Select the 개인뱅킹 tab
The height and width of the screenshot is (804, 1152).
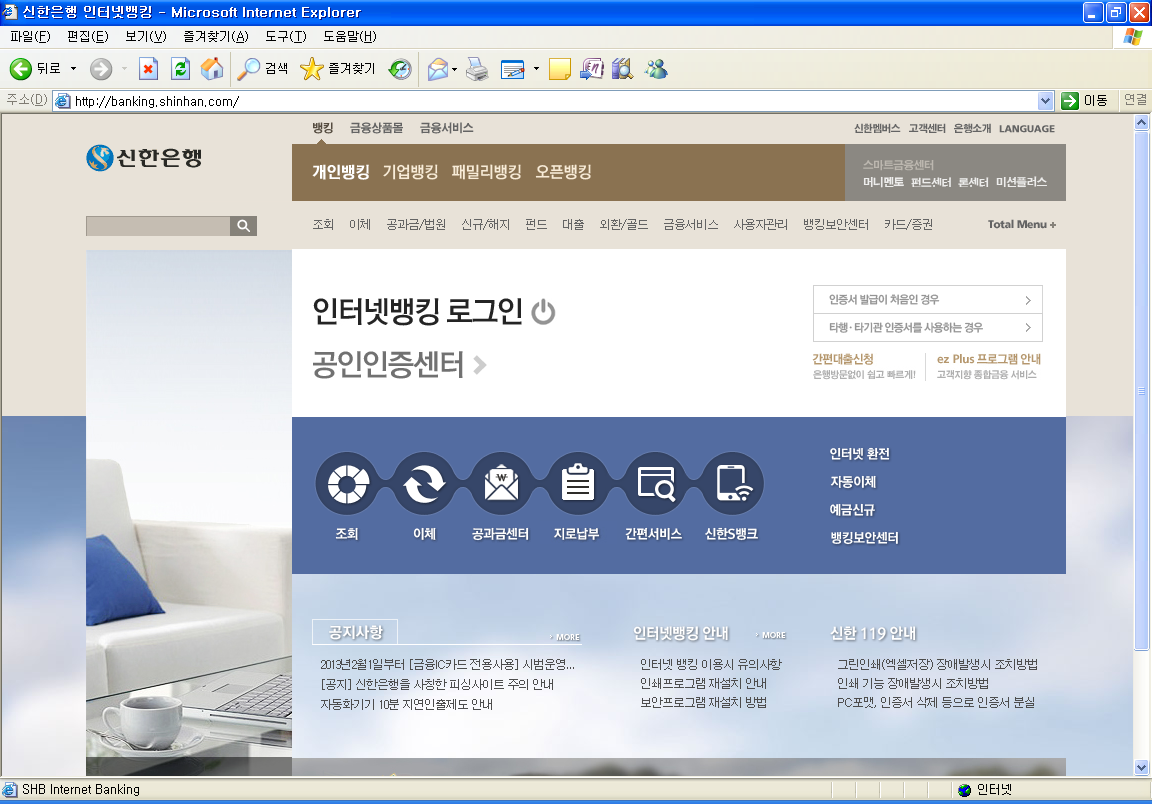click(x=341, y=172)
